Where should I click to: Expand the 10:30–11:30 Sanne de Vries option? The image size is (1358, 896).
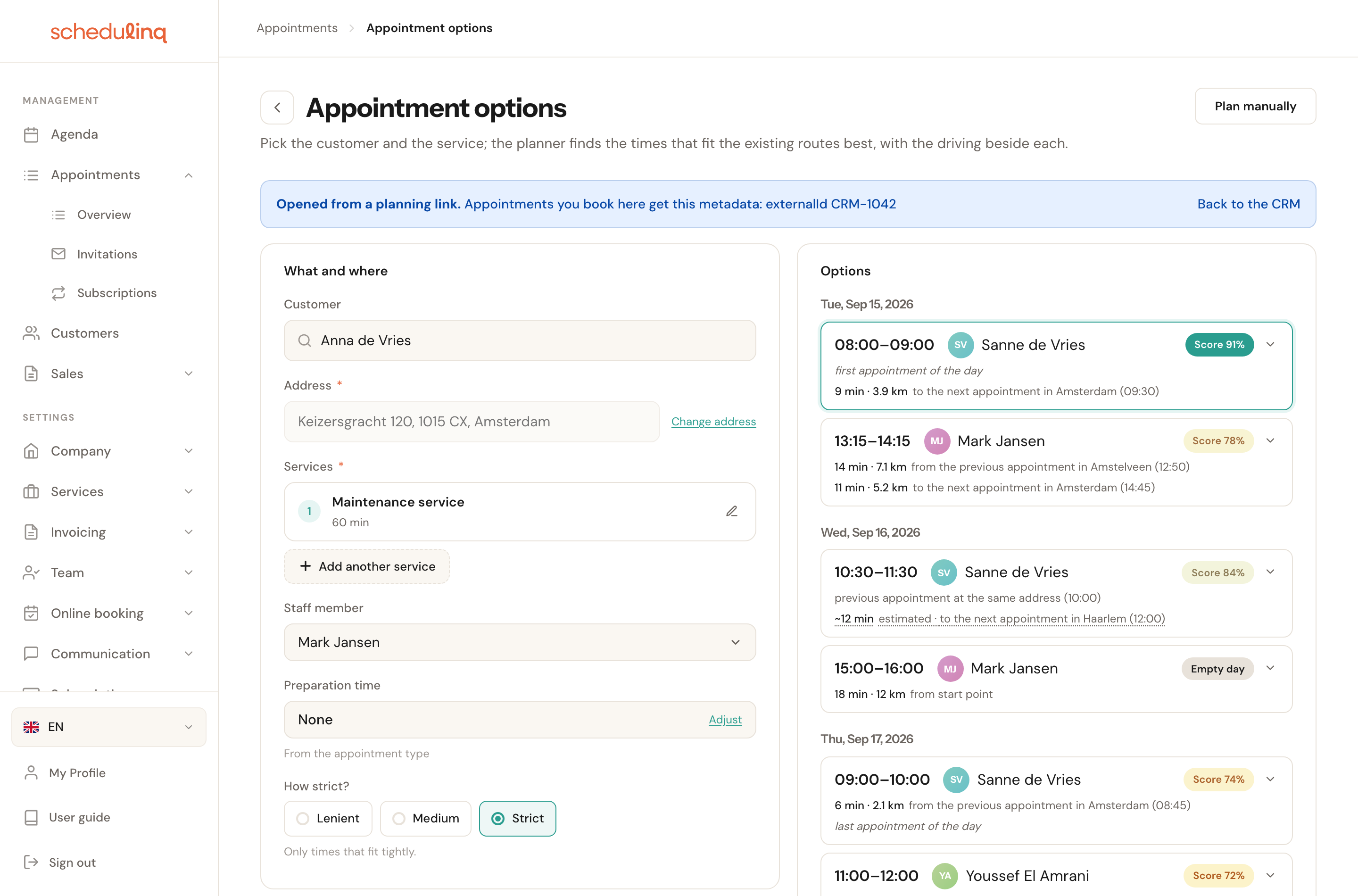pos(1270,572)
